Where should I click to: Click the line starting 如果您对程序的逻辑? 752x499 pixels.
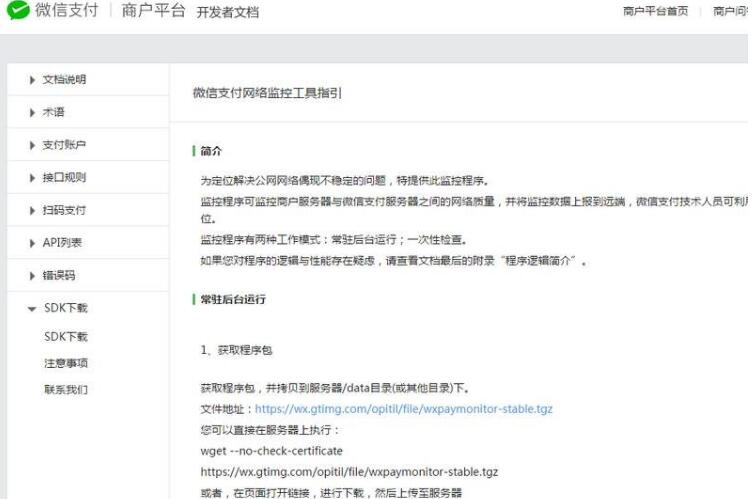pyautogui.click(x=393, y=261)
